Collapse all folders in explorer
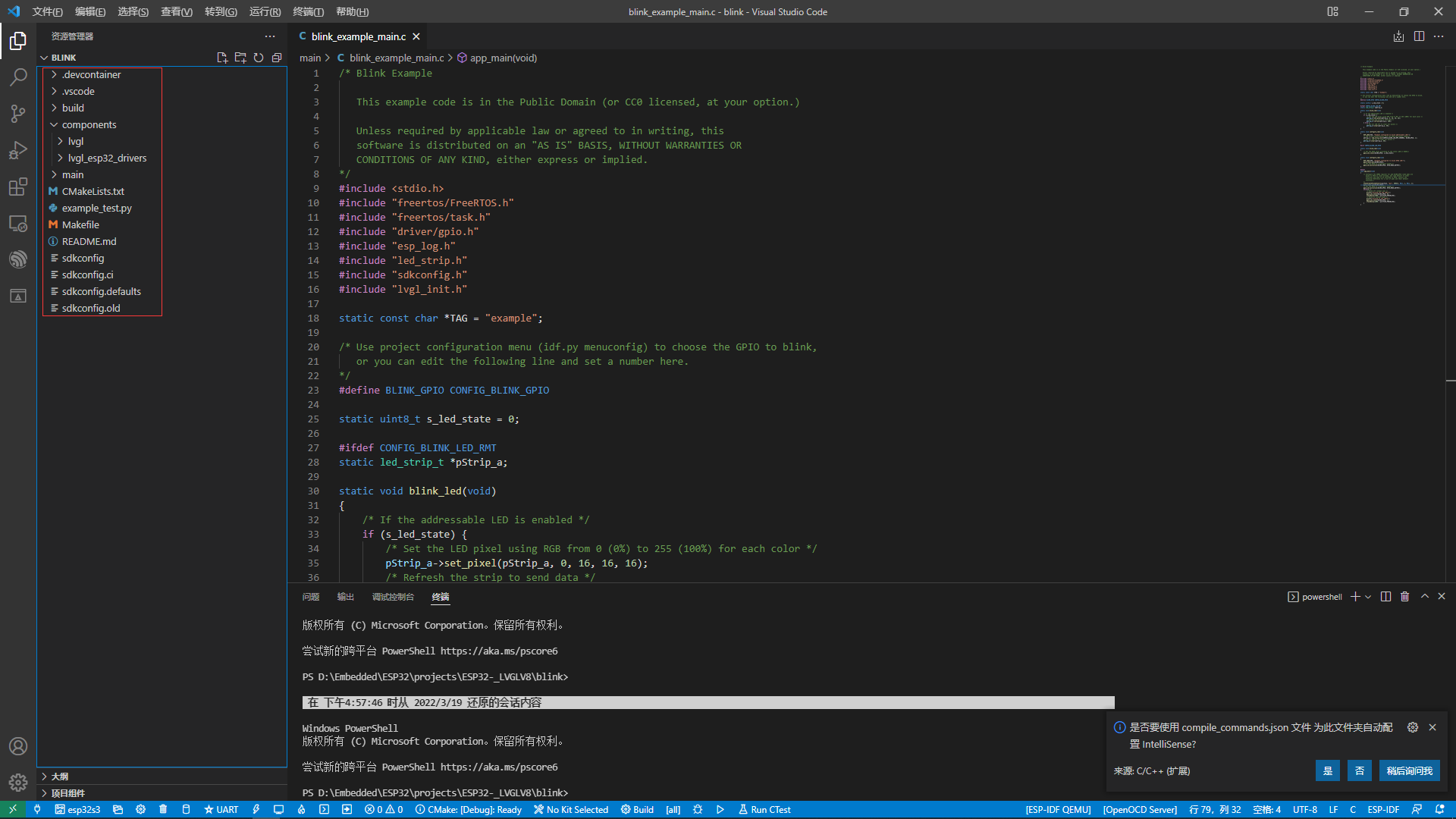 tap(277, 58)
